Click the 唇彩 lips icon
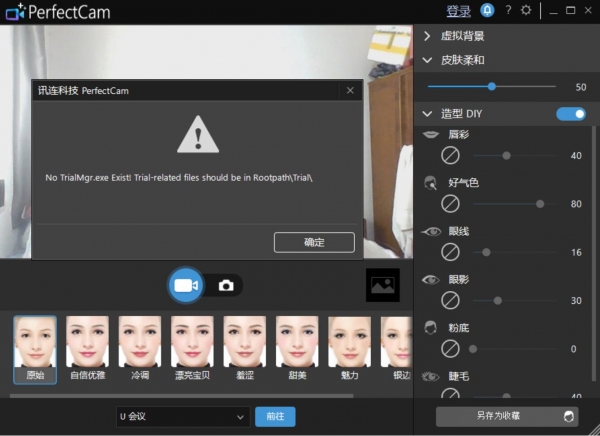 pyautogui.click(x=430, y=134)
